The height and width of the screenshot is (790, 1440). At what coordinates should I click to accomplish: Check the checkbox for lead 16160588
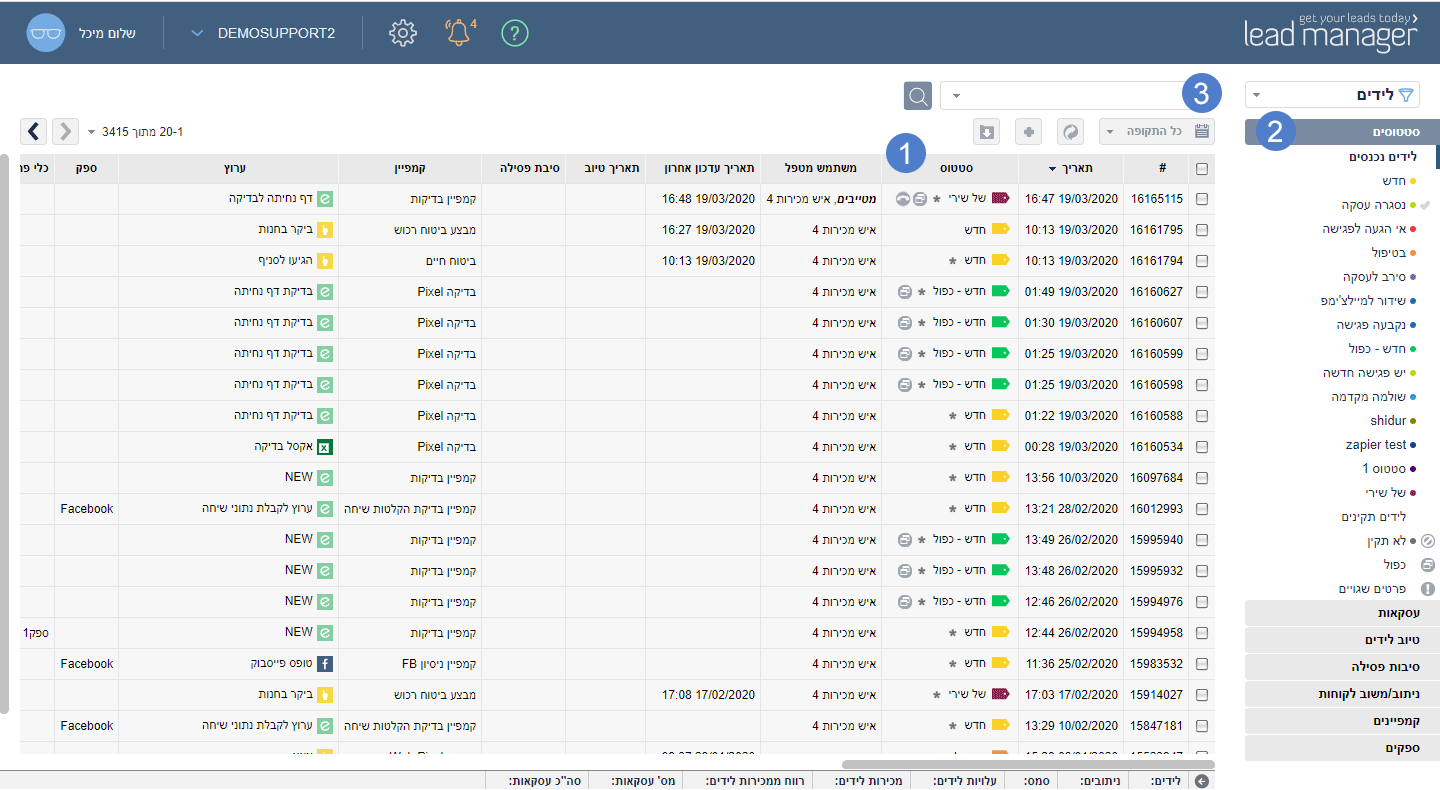click(x=1202, y=416)
